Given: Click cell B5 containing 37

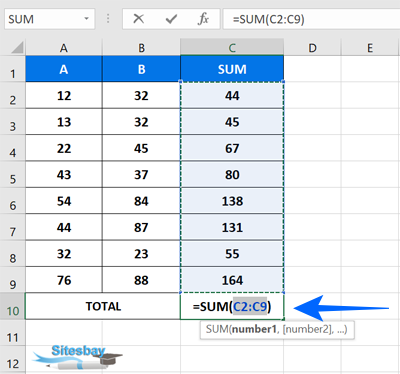Looking at the screenshot, I should [x=141, y=174].
